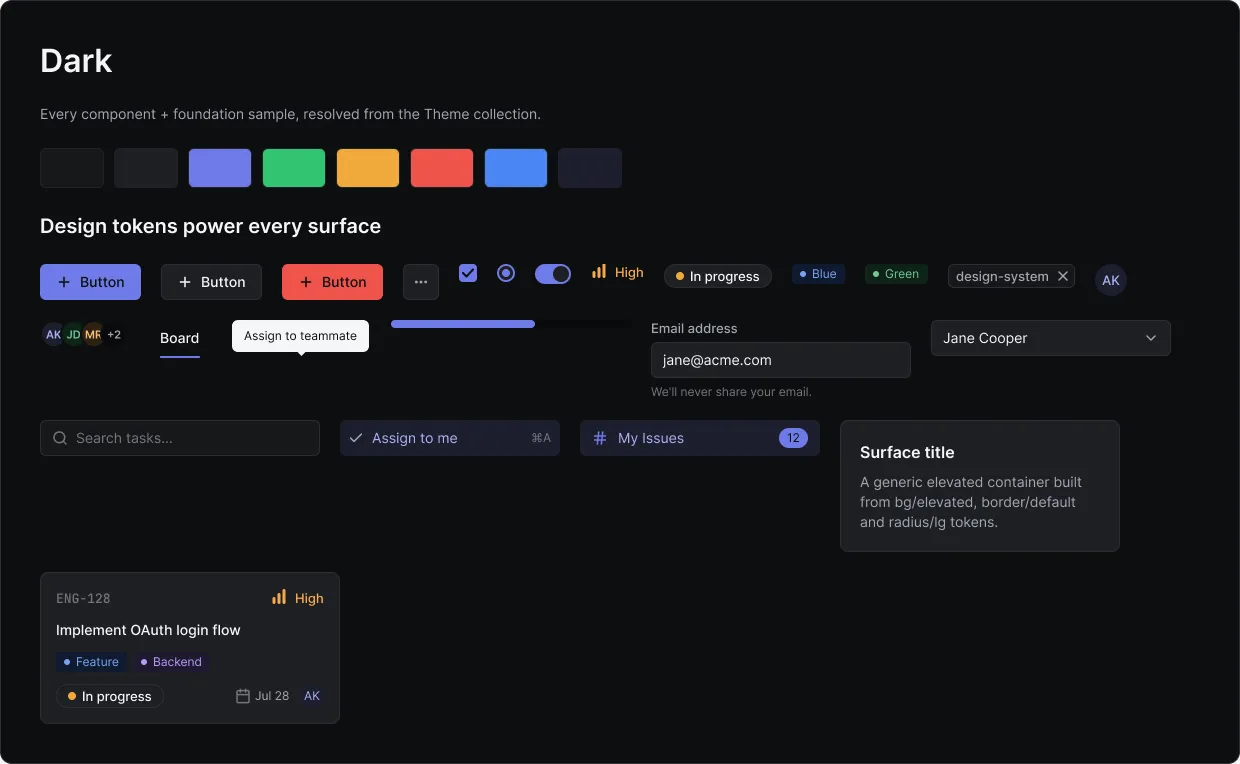The height and width of the screenshot is (764, 1240).
Task: Click the ENG-128 issue identifier
Action: pyautogui.click(x=83, y=599)
